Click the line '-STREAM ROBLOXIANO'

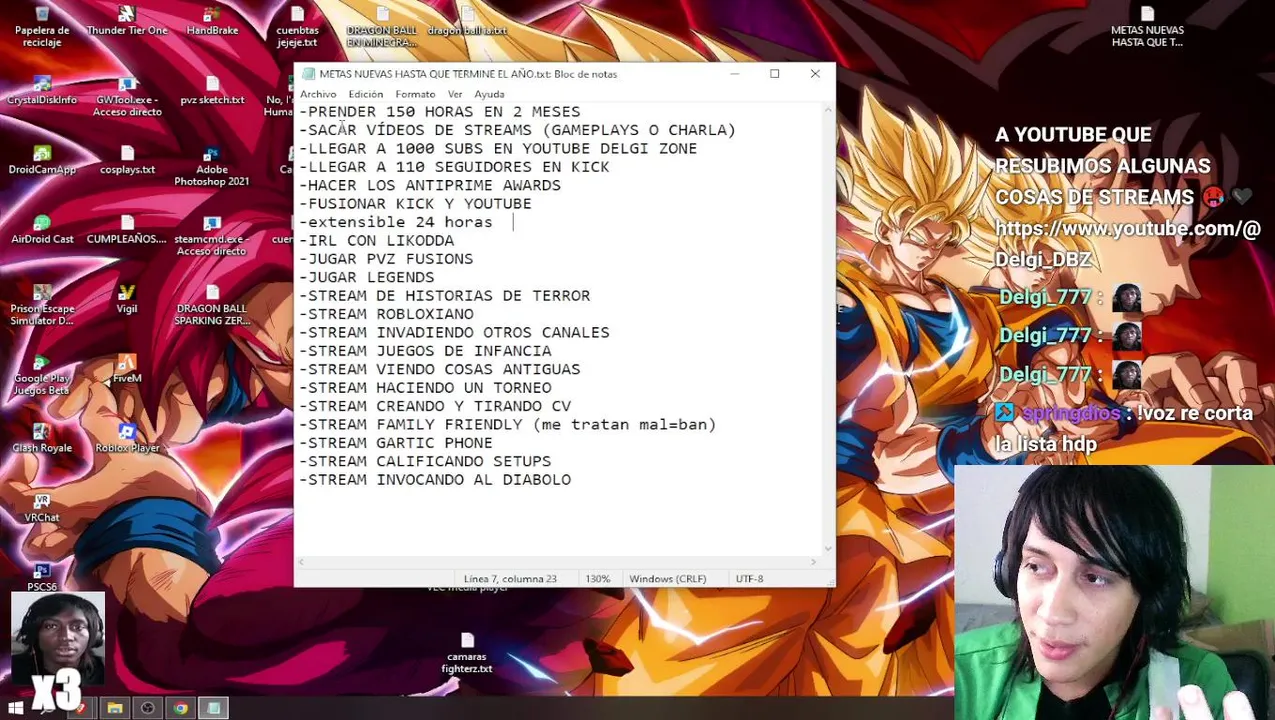[x=386, y=314]
